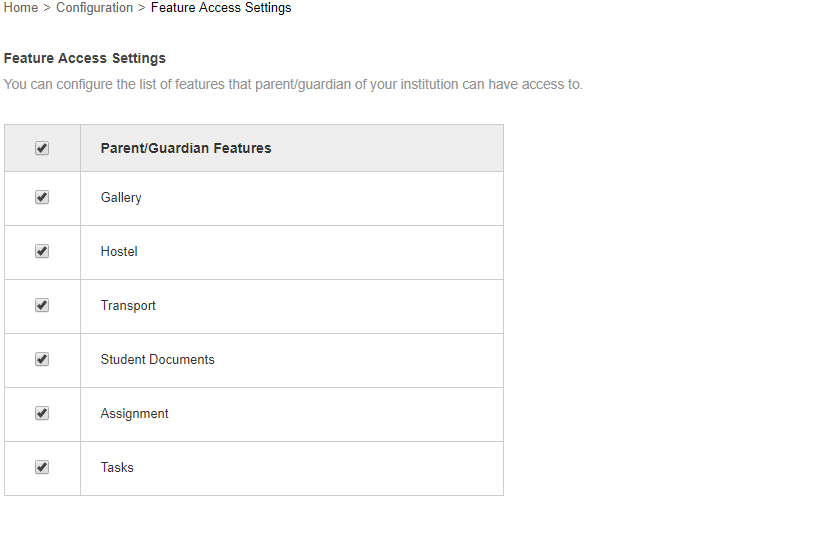Disable the Assignment feature checkbox
The width and height of the screenshot is (816, 543).
[x=42, y=414]
